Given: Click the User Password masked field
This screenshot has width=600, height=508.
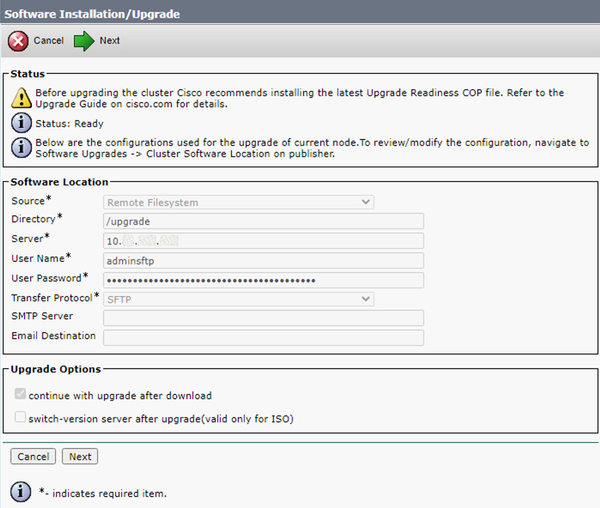Looking at the screenshot, I should [x=263, y=280].
